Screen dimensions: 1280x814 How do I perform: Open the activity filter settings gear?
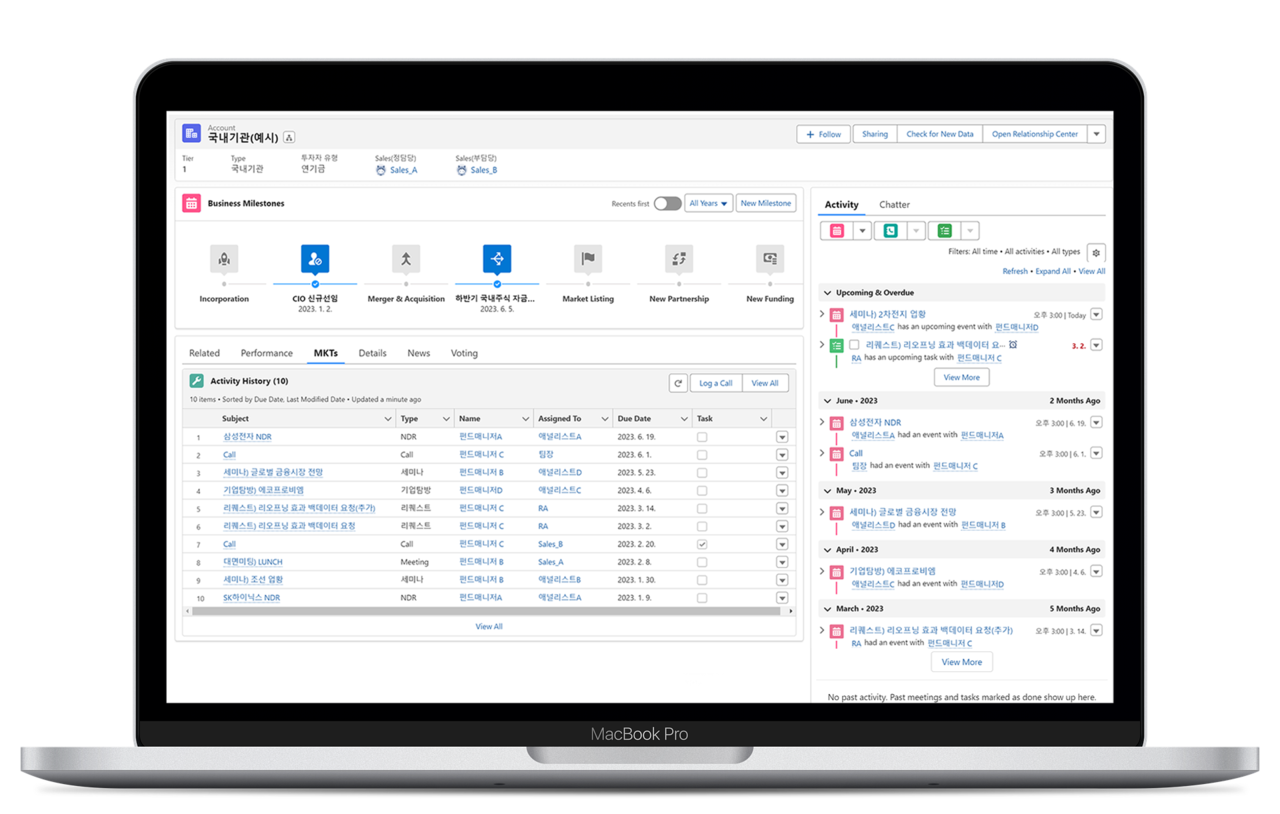pyautogui.click(x=1096, y=253)
